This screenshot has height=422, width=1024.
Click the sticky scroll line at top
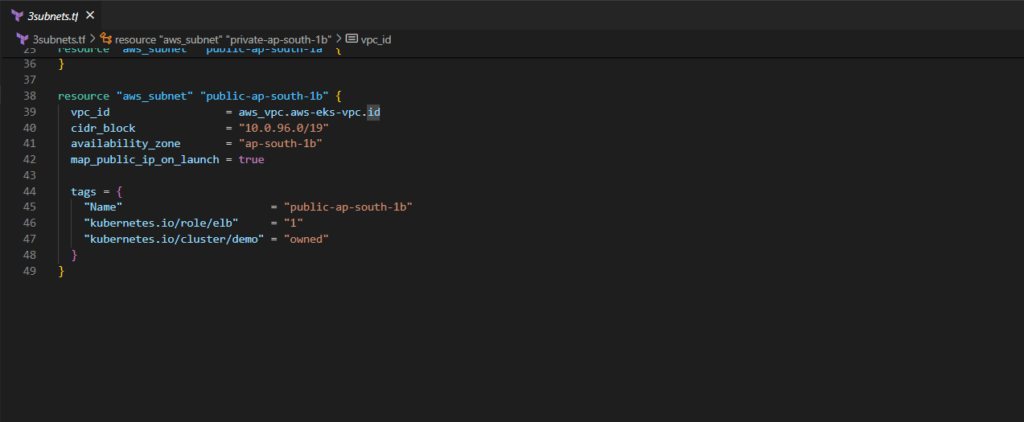[x=512, y=51]
